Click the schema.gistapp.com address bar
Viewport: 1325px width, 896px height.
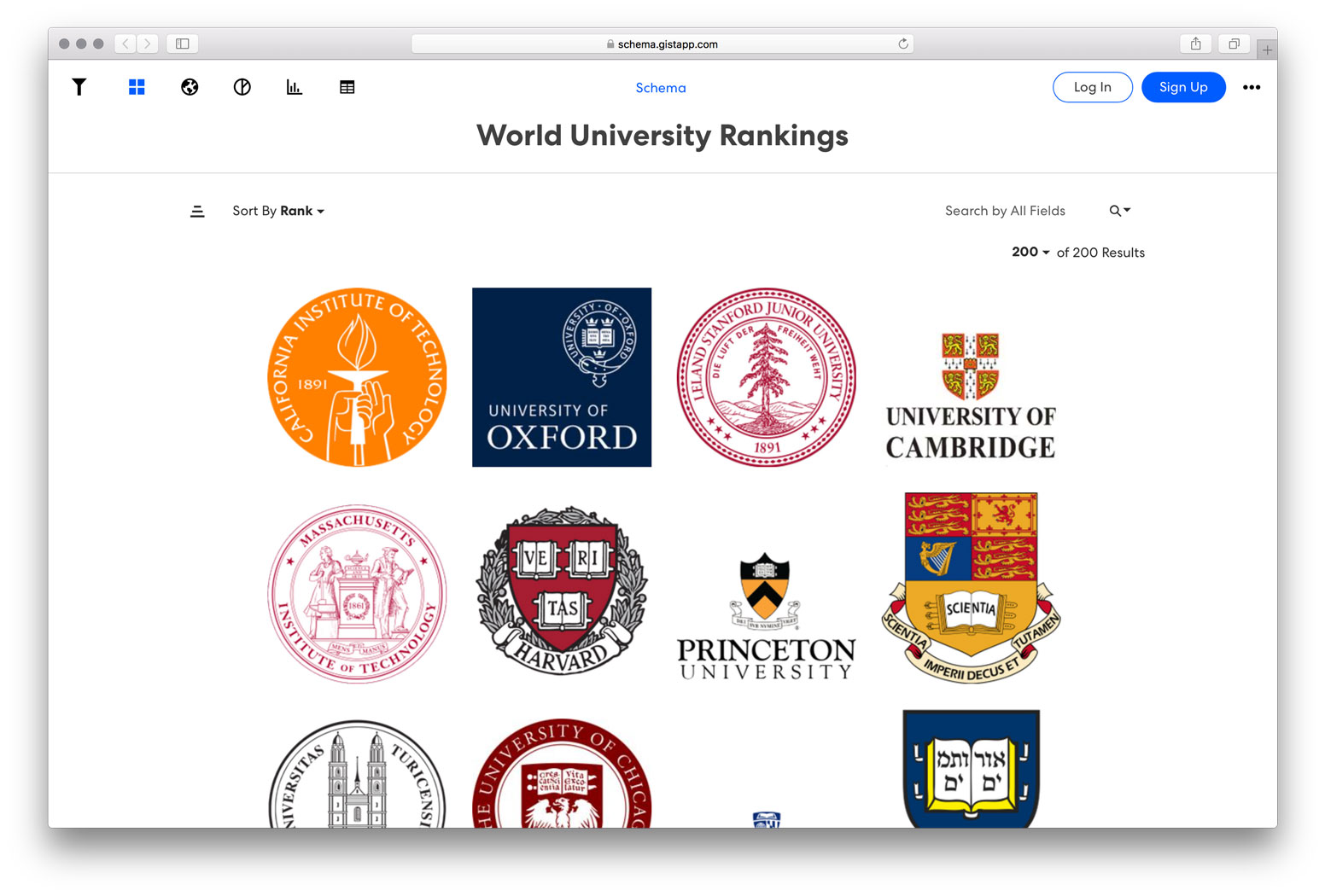point(662,44)
